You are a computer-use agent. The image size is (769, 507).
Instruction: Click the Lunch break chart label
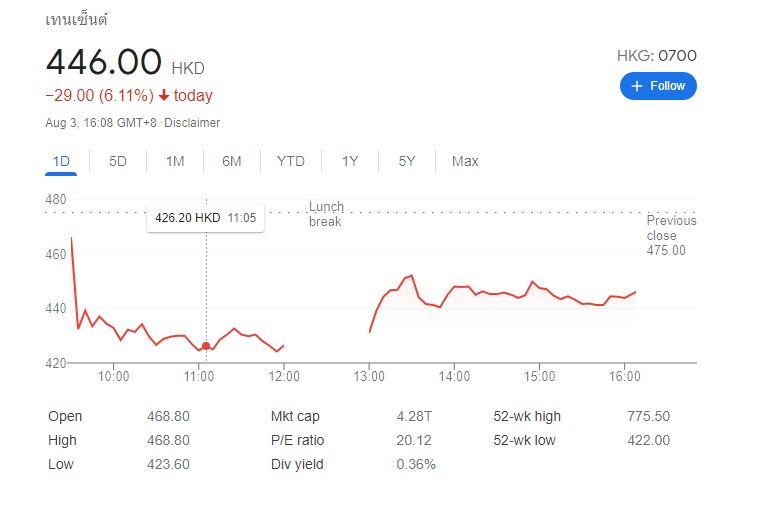pos(326,214)
